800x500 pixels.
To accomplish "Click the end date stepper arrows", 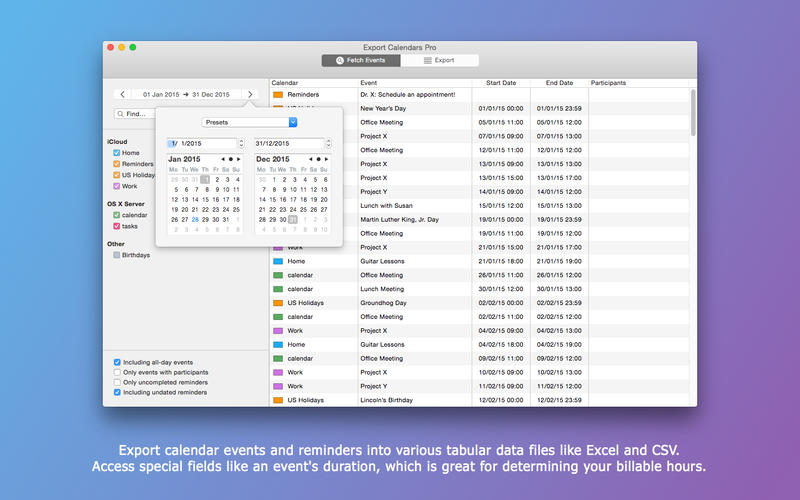I will click(x=328, y=144).
